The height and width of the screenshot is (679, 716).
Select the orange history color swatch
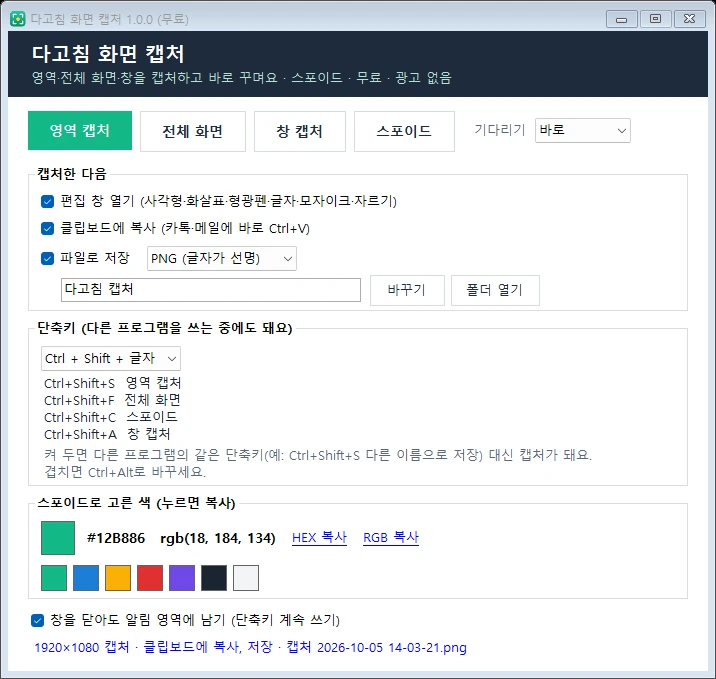[x=118, y=578]
